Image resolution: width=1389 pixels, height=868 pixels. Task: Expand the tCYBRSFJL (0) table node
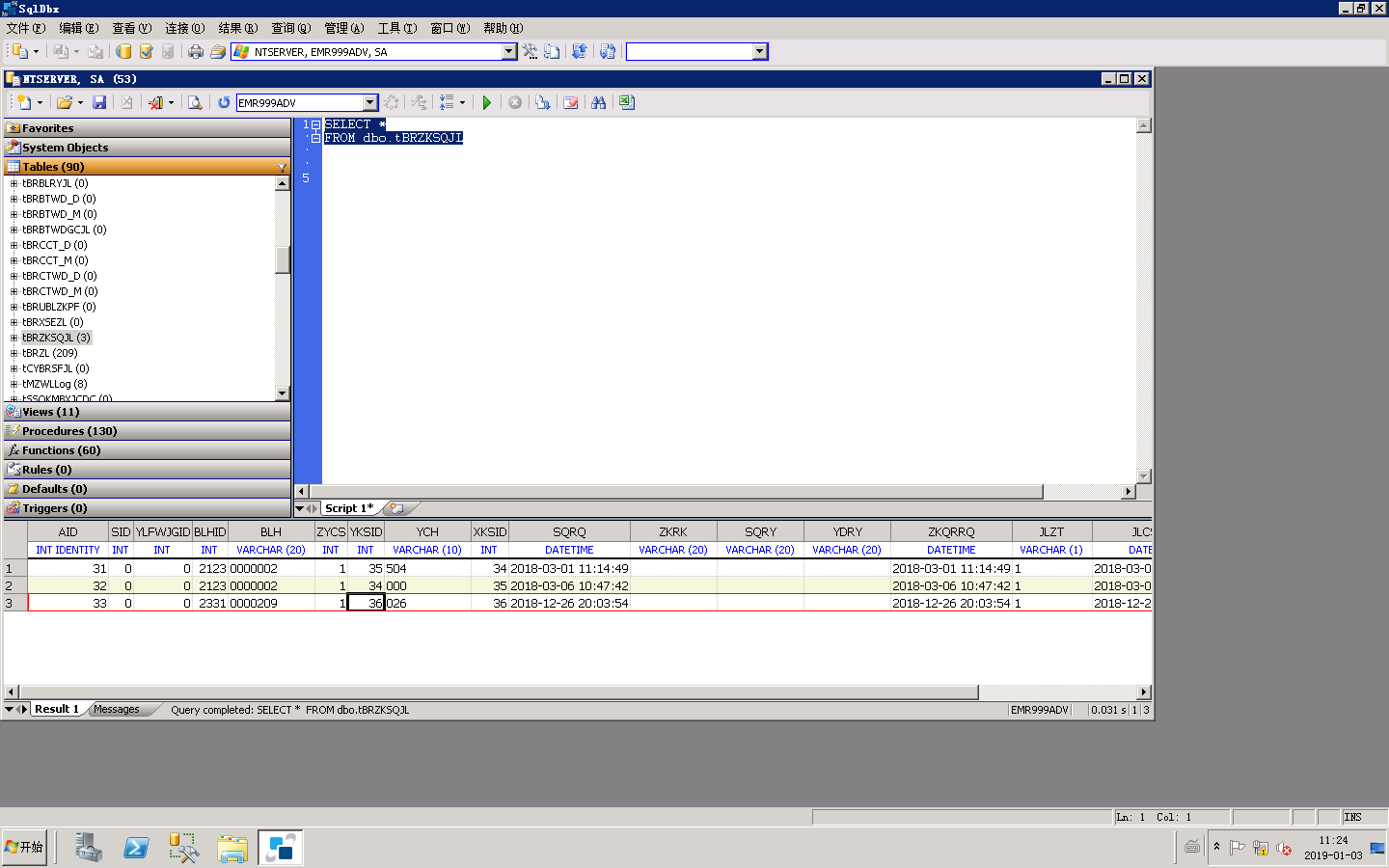click(14, 368)
